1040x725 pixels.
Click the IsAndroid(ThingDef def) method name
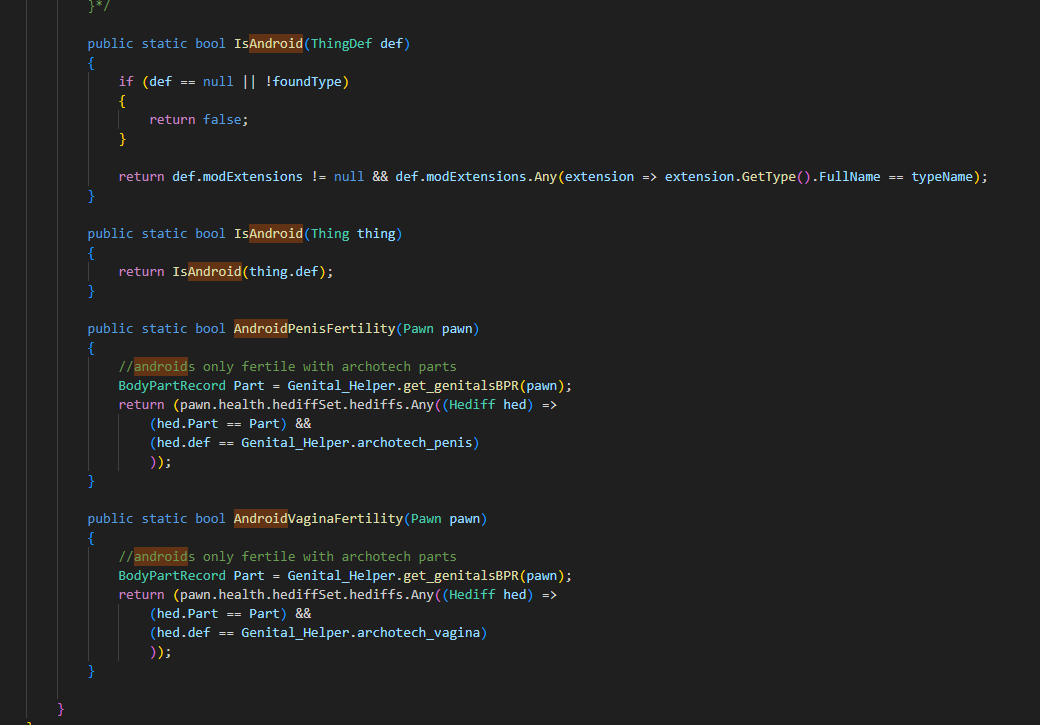coord(269,44)
